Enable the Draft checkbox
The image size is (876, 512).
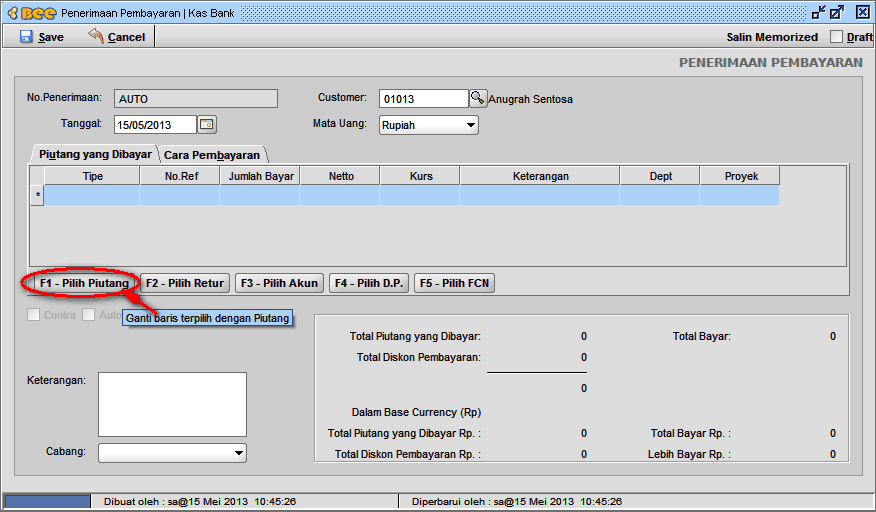[837, 37]
